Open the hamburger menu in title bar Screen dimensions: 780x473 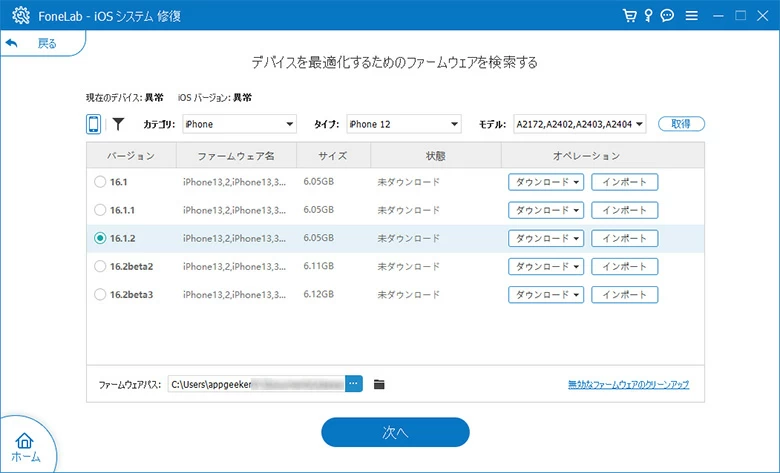pyautogui.click(x=691, y=16)
